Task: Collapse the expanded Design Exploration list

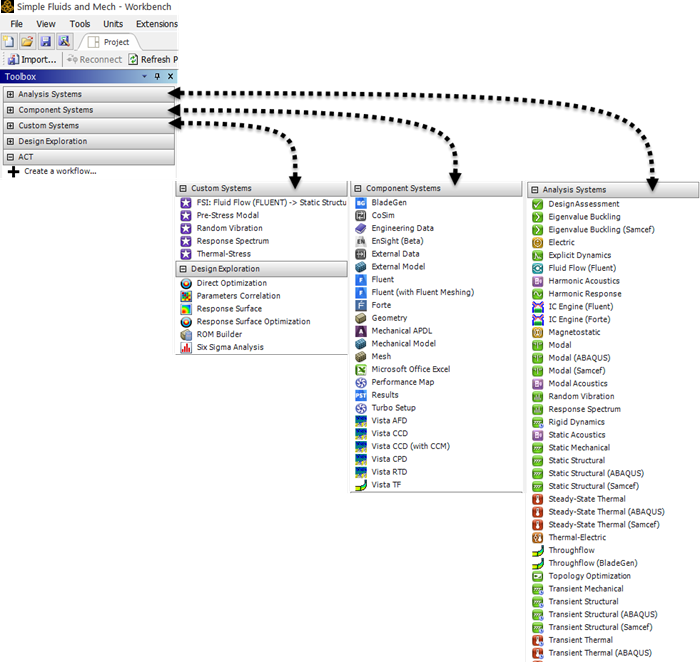Action: click(x=183, y=269)
